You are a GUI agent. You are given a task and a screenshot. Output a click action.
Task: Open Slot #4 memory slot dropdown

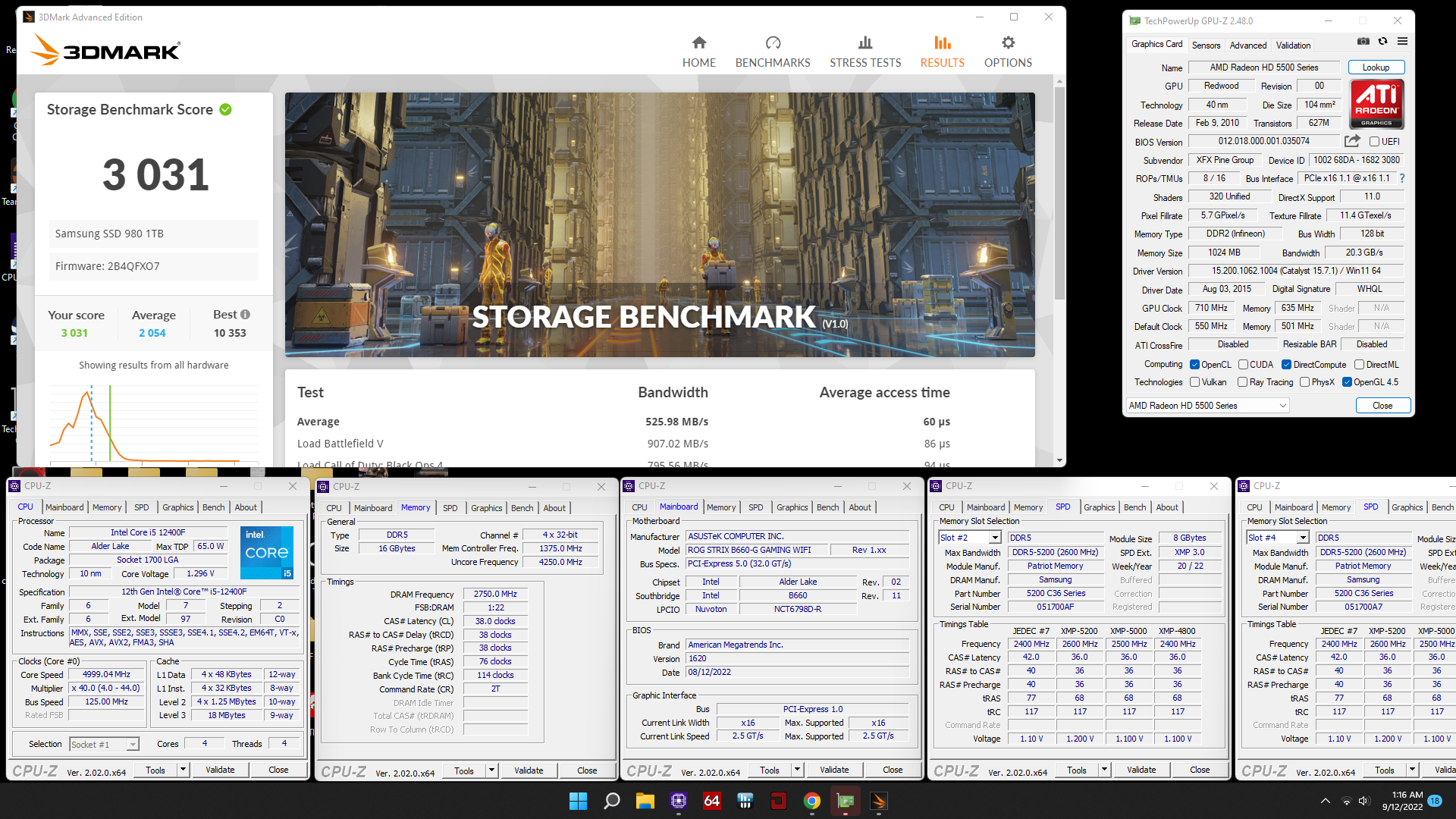(1278, 538)
